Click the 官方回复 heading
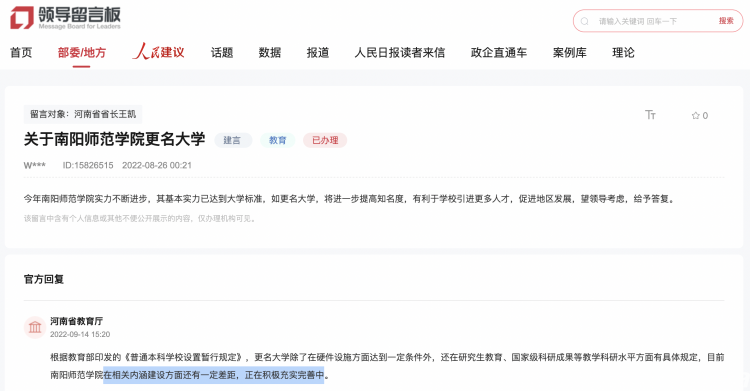 click(44, 279)
